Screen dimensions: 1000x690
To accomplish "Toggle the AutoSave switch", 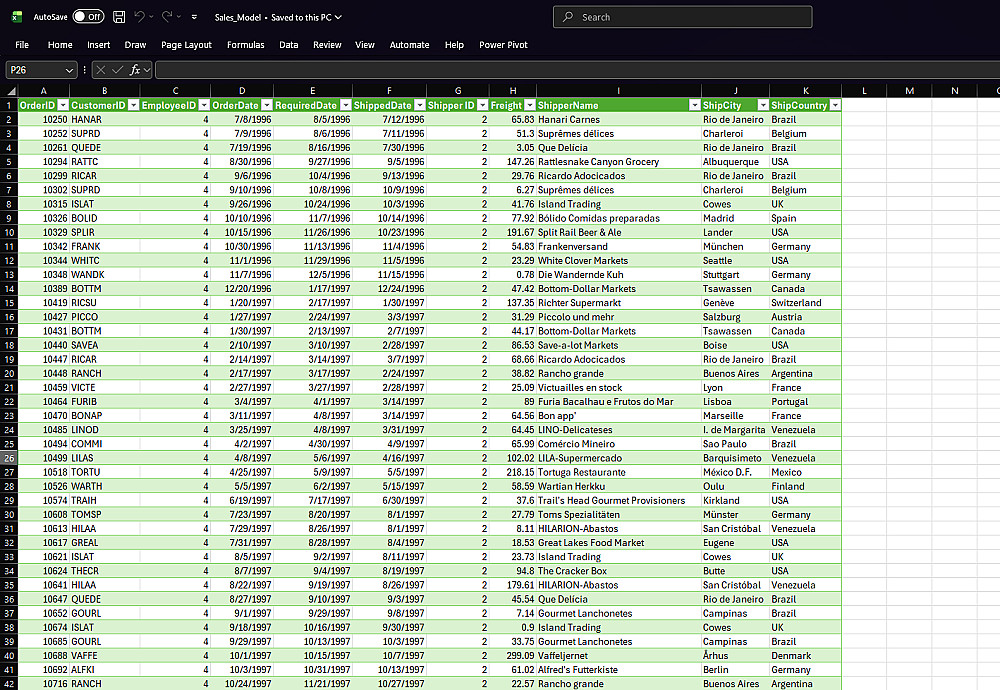I will tap(88, 17).
